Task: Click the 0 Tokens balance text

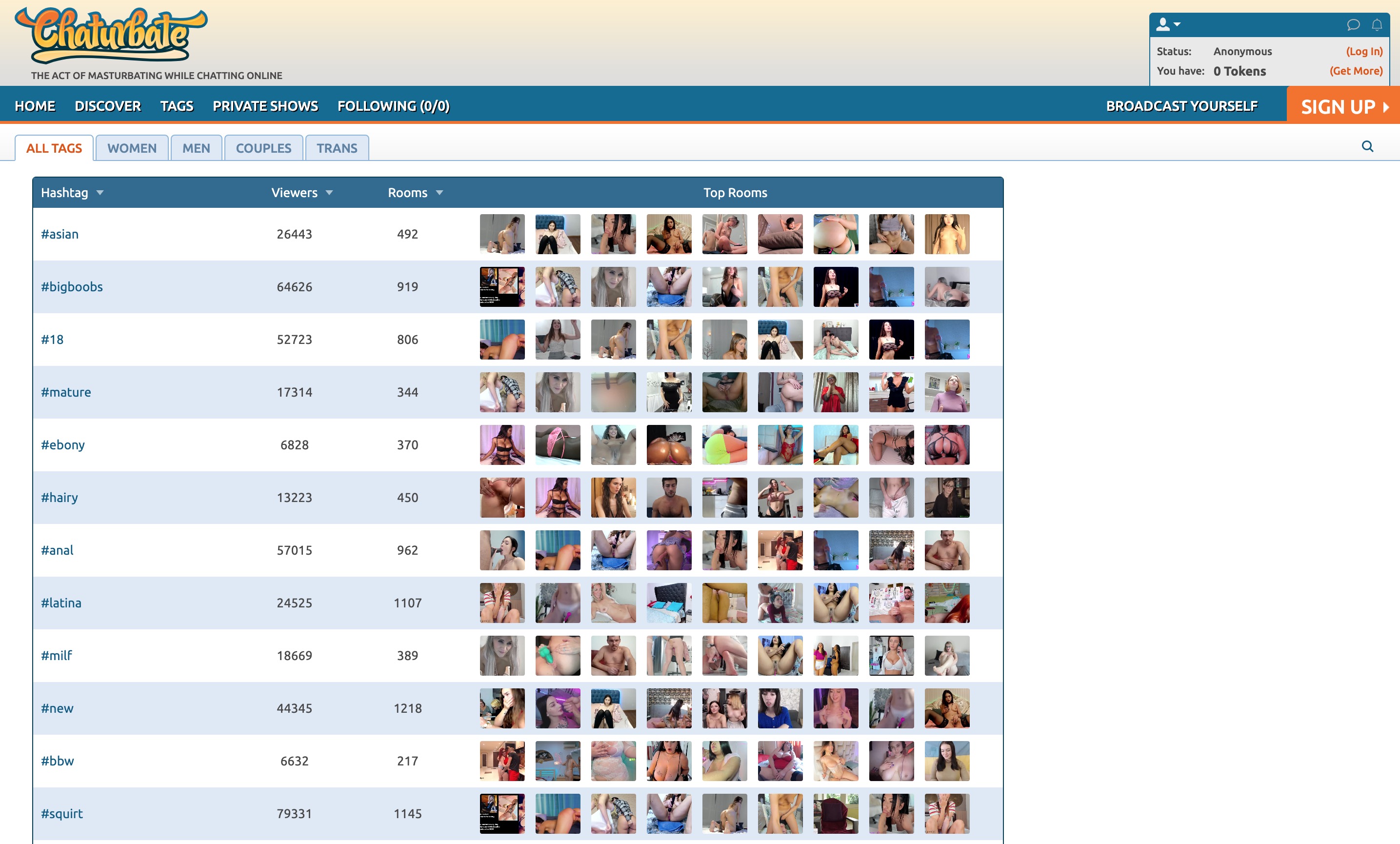Action: tap(1240, 71)
